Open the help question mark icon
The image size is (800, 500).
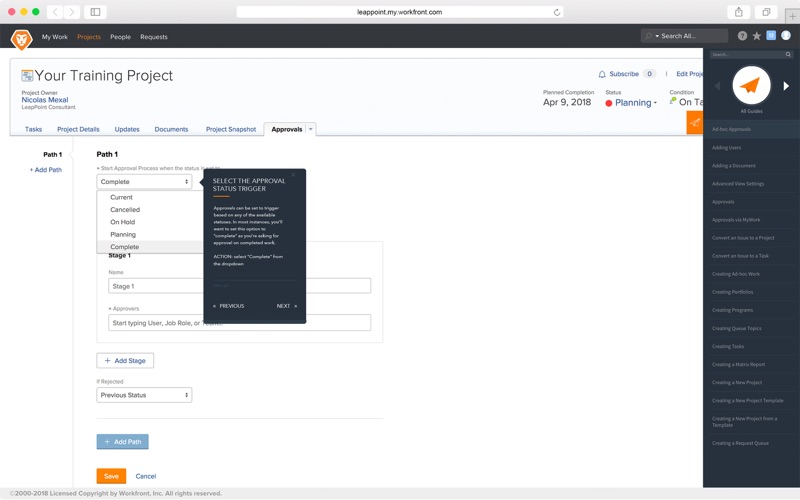coord(742,36)
